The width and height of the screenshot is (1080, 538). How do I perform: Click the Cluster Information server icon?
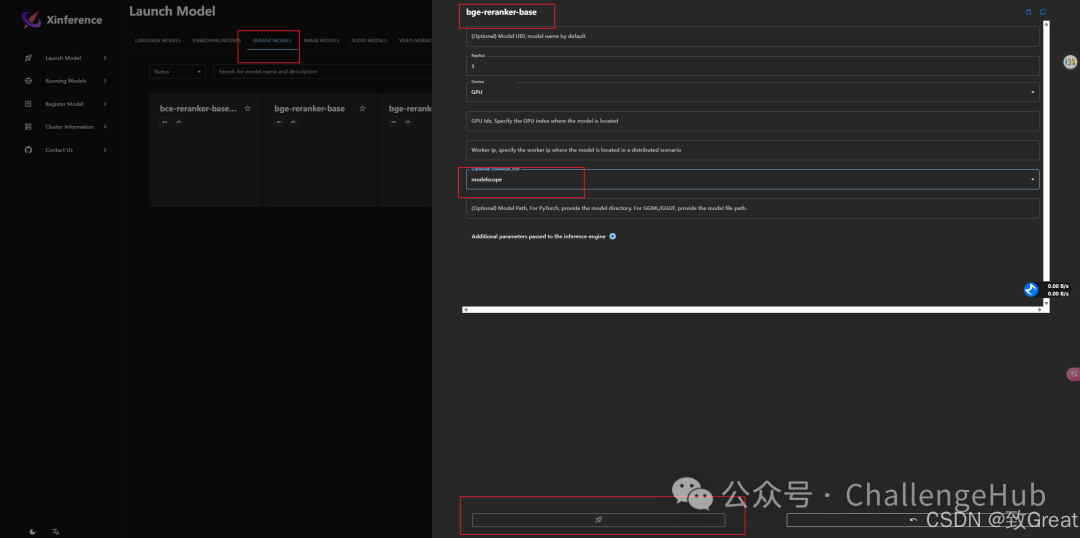(x=28, y=127)
